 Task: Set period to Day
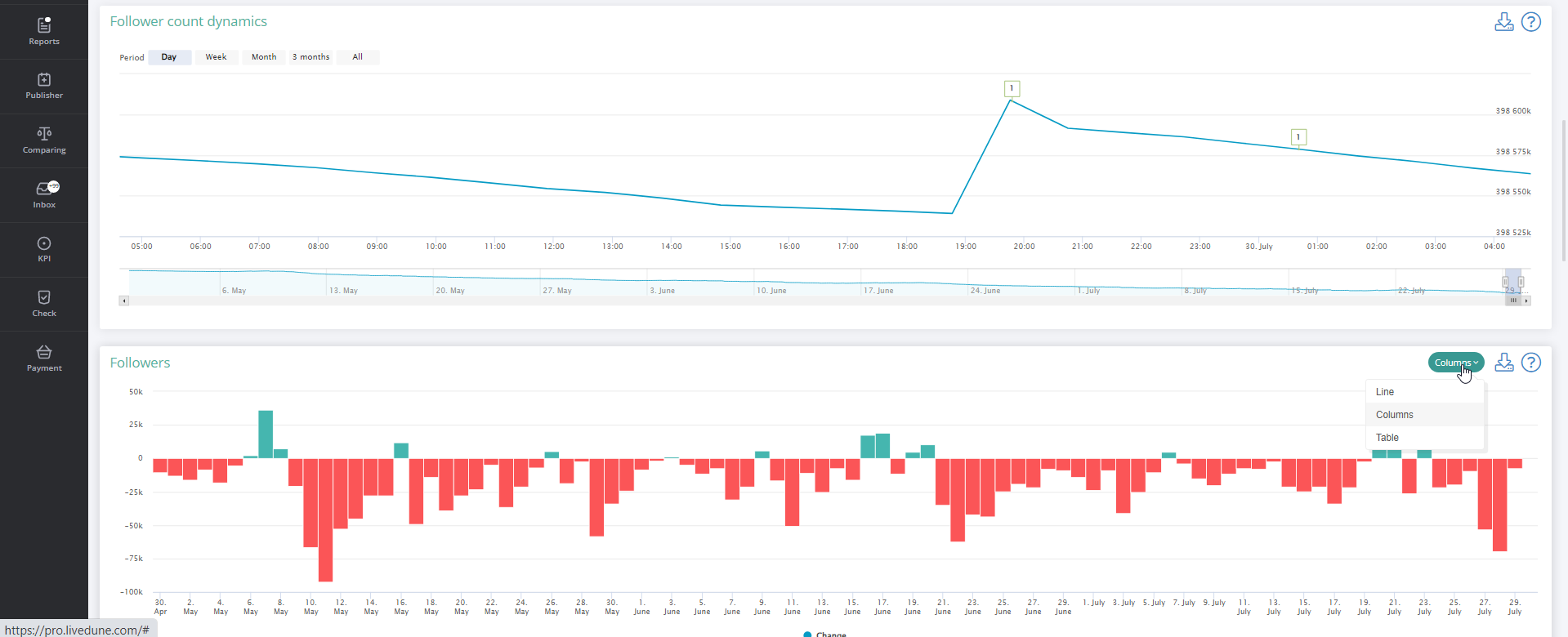pos(169,57)
